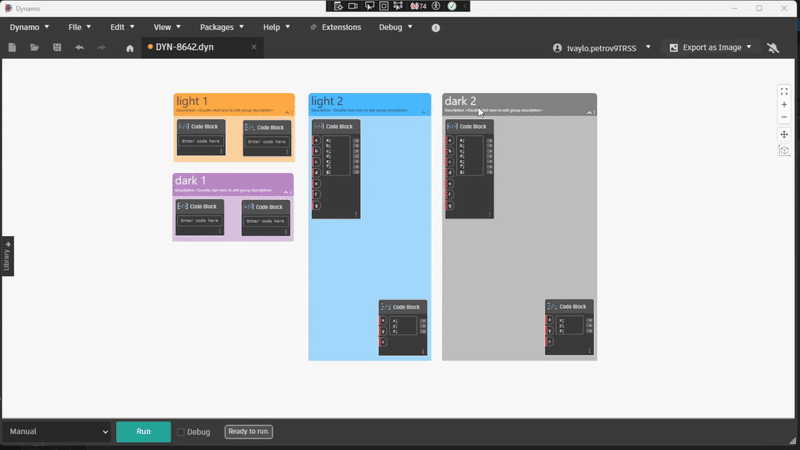Expand the Export as Image dropdown

tap(748, 47)
